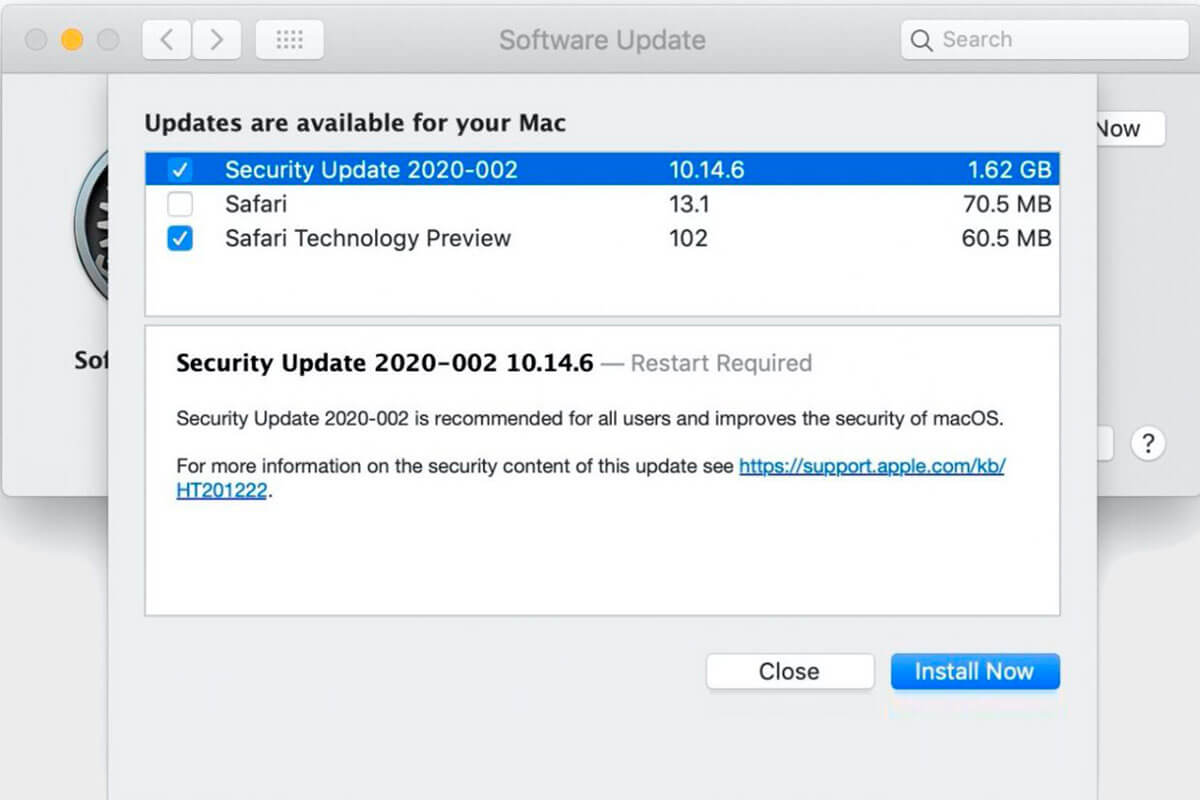The height and width of the screenshot is (800, 1200).
Task: Click version 102 for Technology Preview
Action: pyautogui.click(x=688, y=238)
